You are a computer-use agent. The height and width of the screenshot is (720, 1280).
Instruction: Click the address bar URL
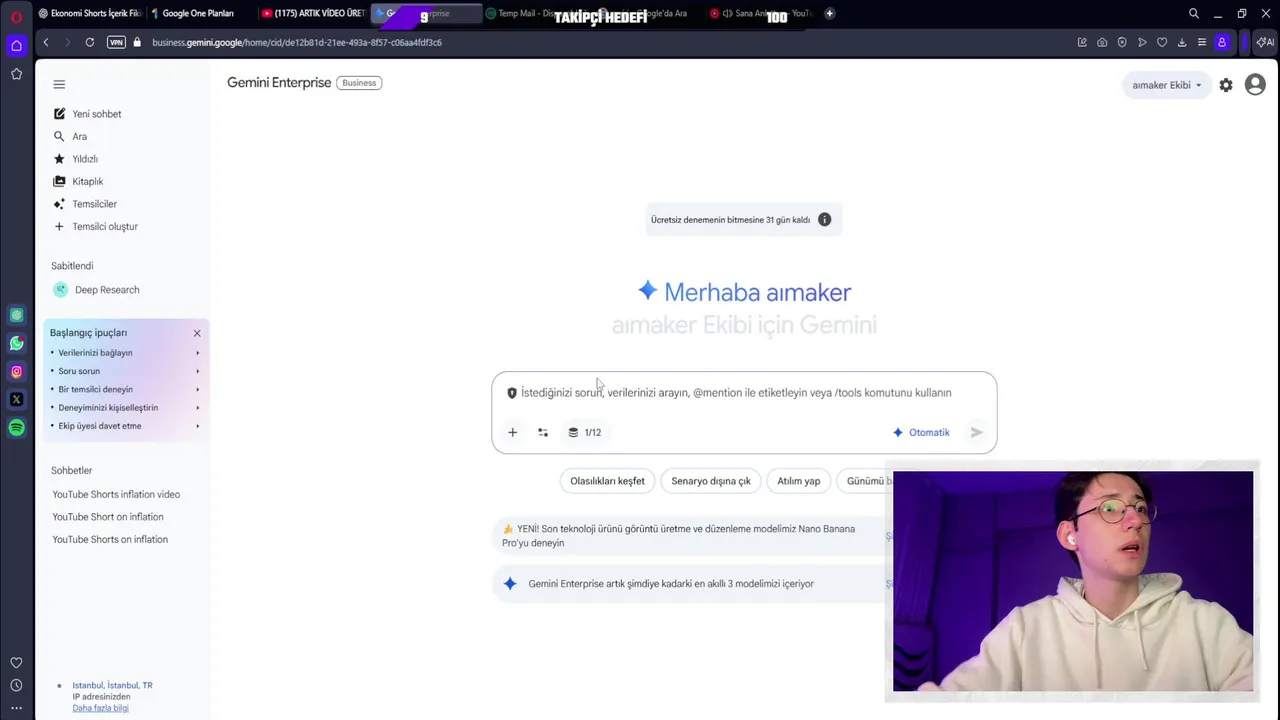pyautogui.click(x=297, y=42)
